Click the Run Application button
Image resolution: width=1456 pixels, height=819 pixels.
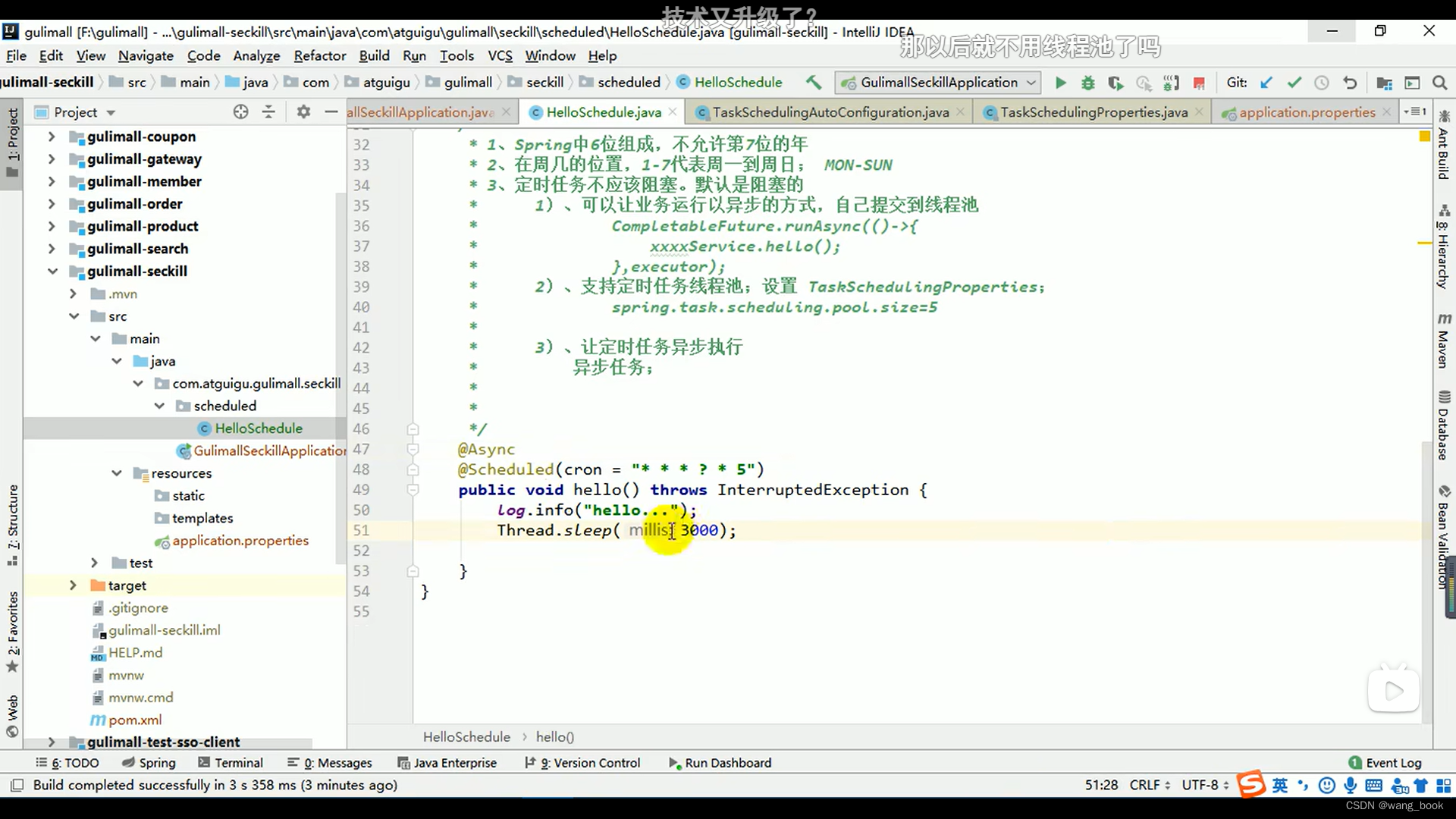point(1060,82)
